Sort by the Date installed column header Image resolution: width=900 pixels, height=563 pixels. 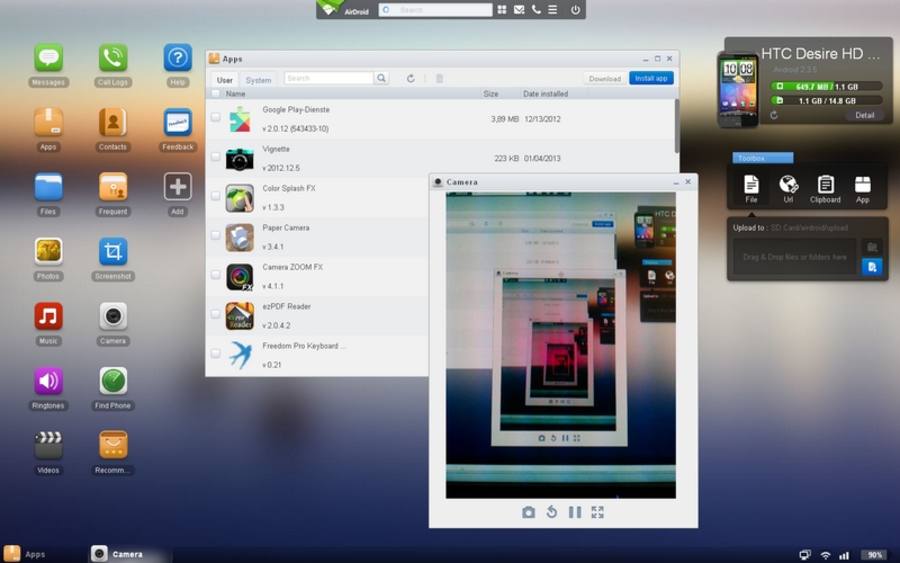(545, 94)
